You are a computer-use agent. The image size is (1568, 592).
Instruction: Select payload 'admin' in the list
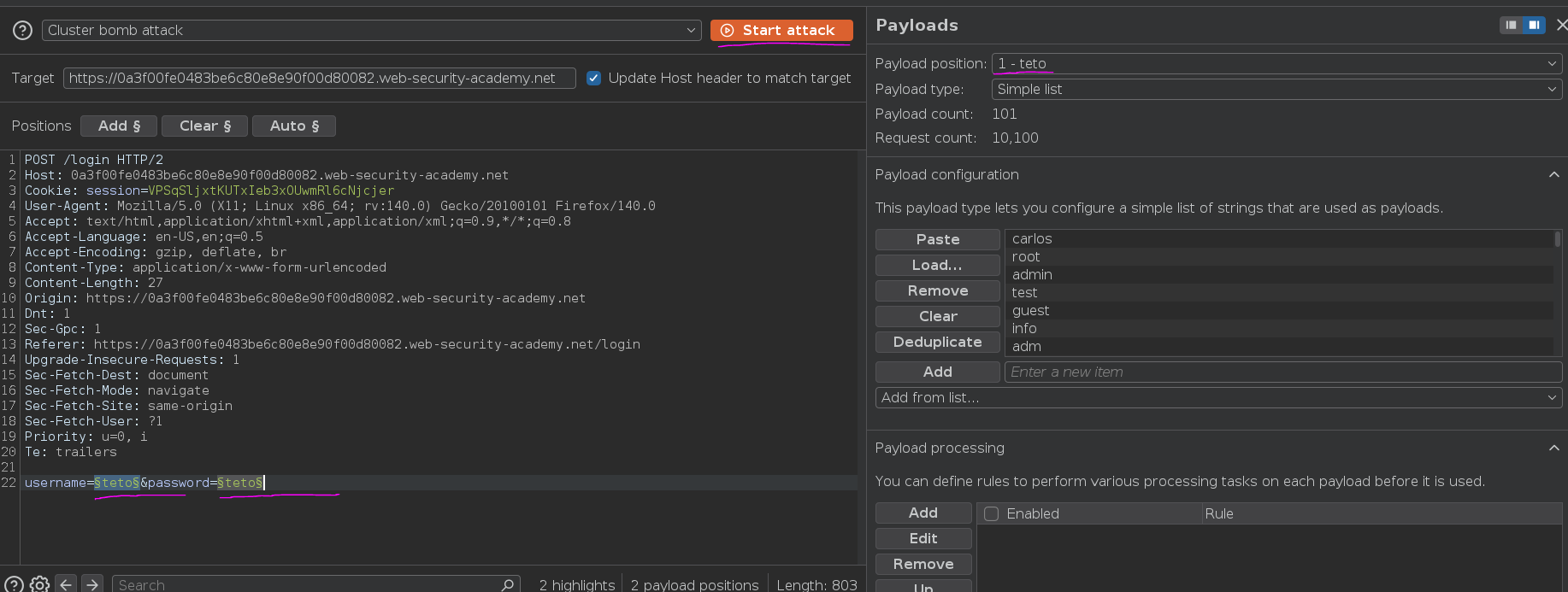click(1279, 275)
